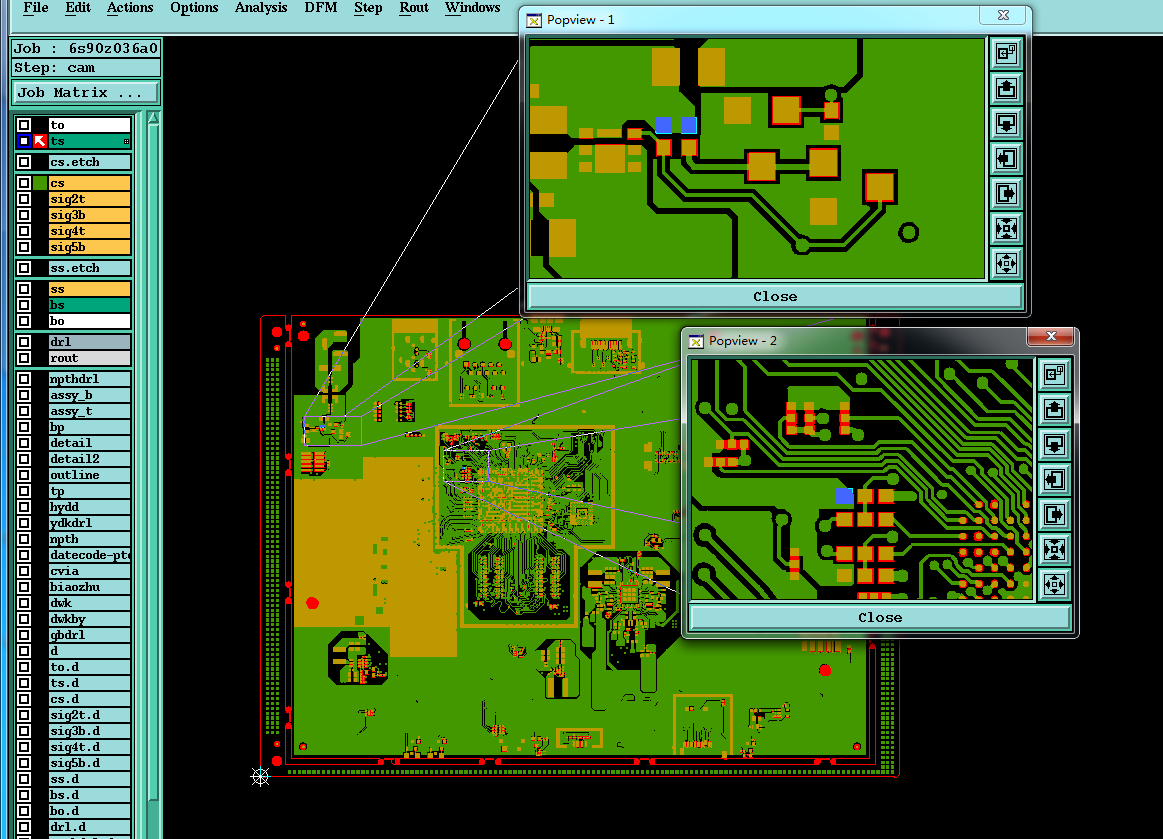Toggle the 'cs' layer checkbox
The width and height of the screenshot is (1163, 839).
[x=24, y=182]
